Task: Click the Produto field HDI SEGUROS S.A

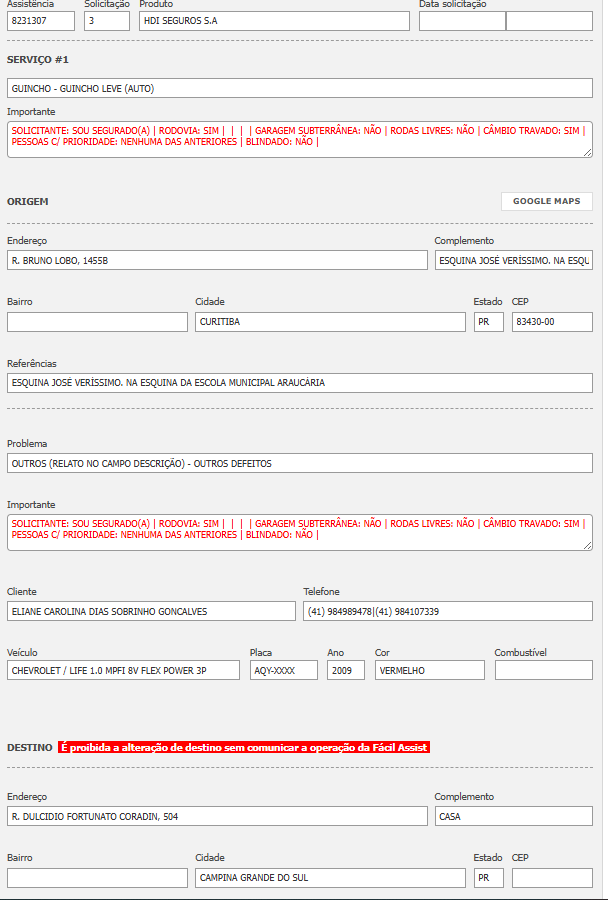Action: coord(274,21)
